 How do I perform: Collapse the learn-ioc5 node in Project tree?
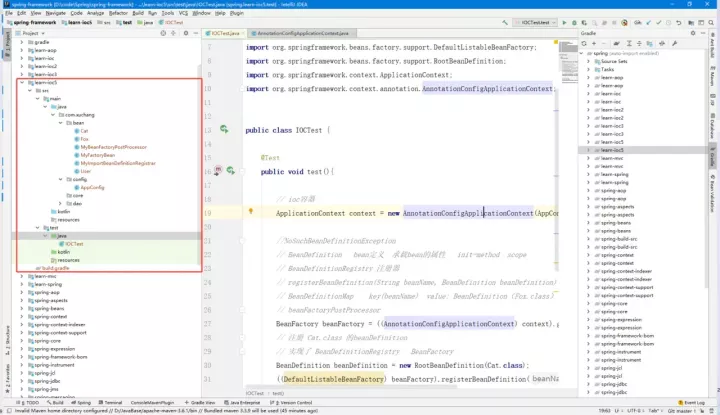(22, 83)
